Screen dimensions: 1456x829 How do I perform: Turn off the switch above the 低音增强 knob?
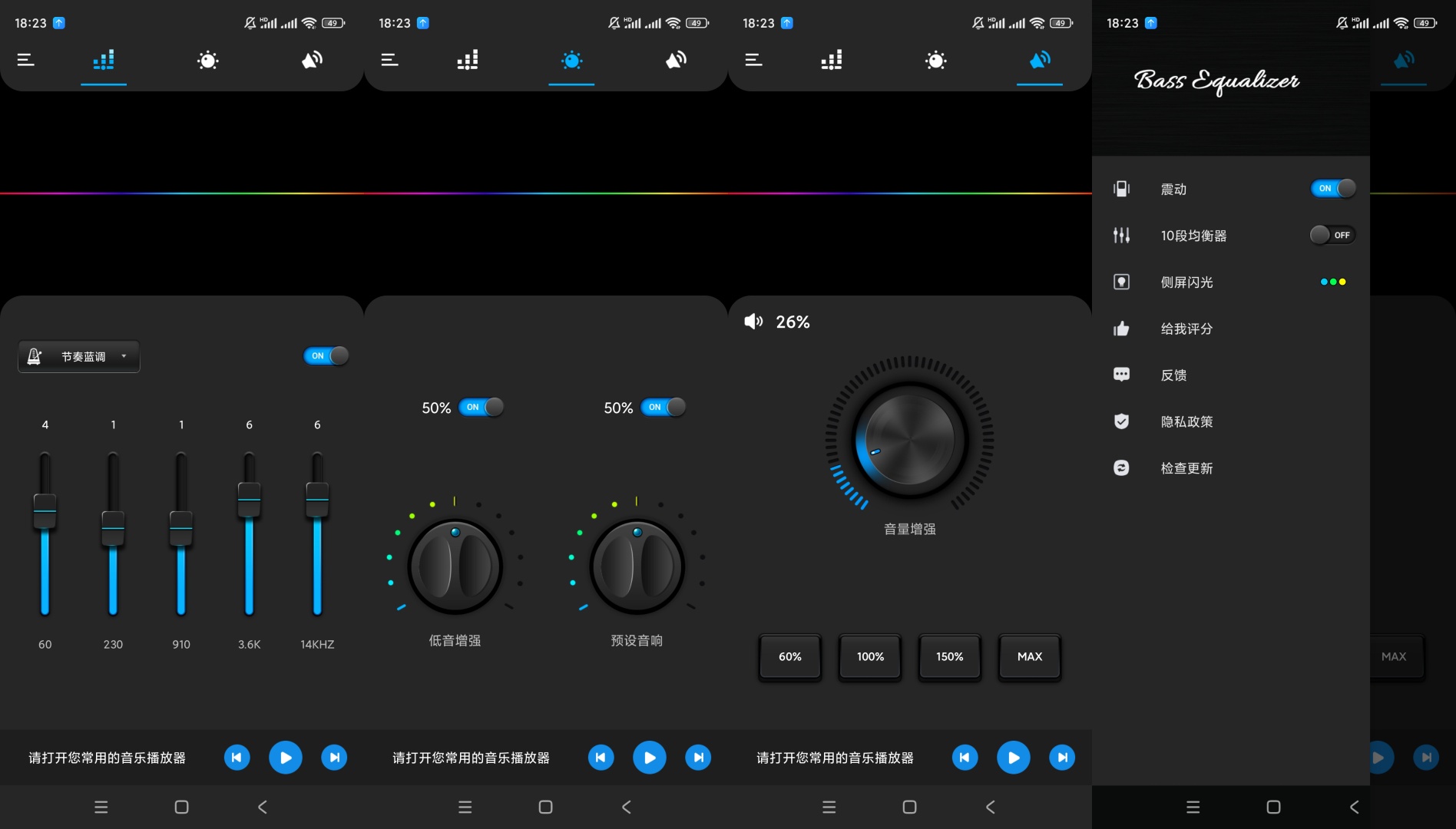pos(481,408)
